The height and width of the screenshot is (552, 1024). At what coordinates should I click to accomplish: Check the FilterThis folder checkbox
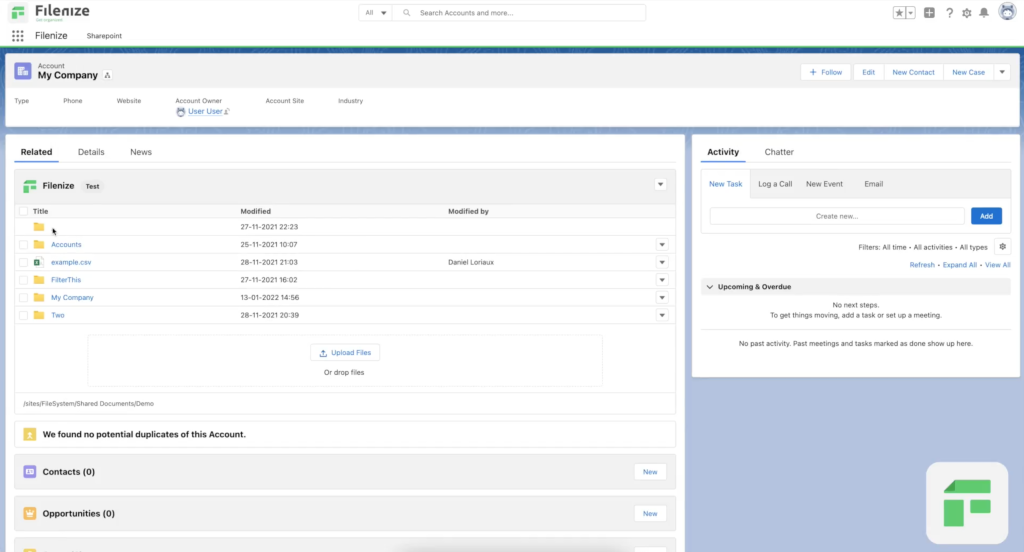pos(24,280)
